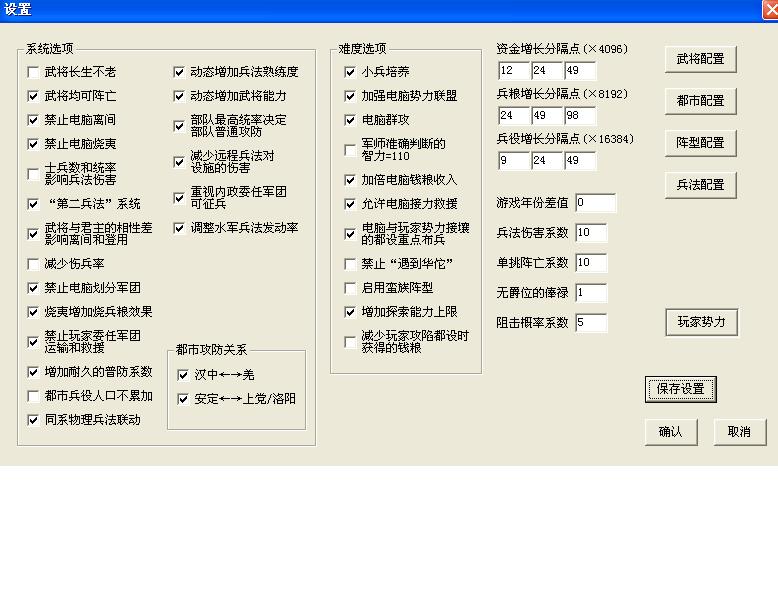Uncheck 武将均可阵亡 option
Image resolution: width=778 pixels, height=615 pixels.
34,97
